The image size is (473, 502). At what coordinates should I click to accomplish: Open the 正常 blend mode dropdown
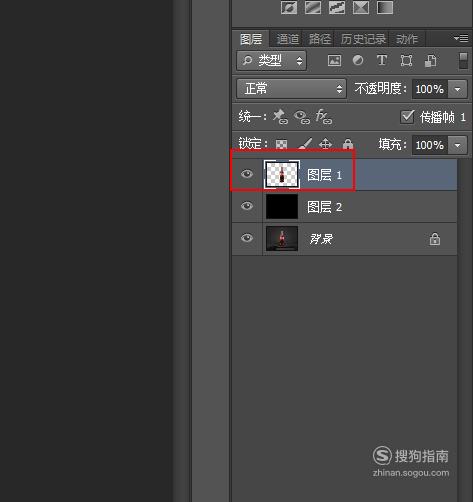click(292, 89)
